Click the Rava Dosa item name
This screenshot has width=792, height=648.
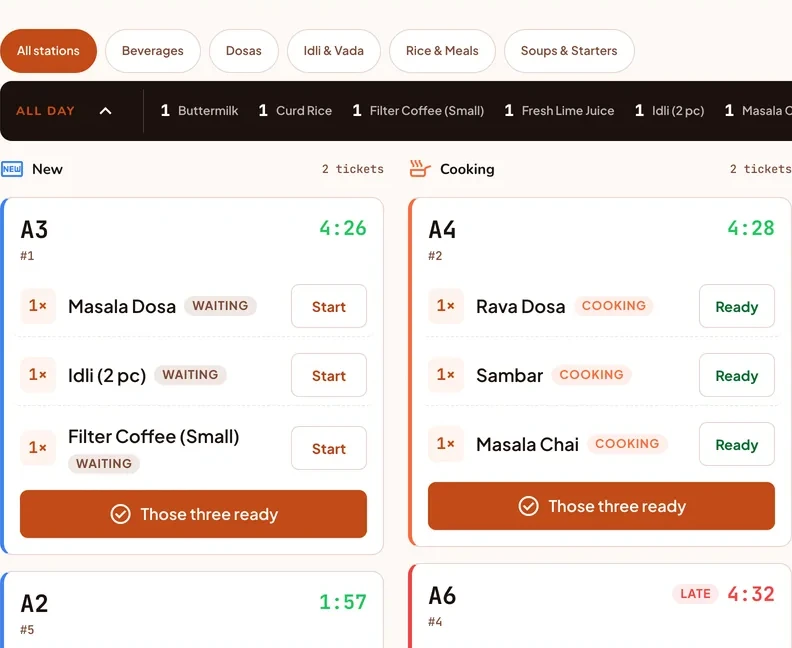click(521, 306)
